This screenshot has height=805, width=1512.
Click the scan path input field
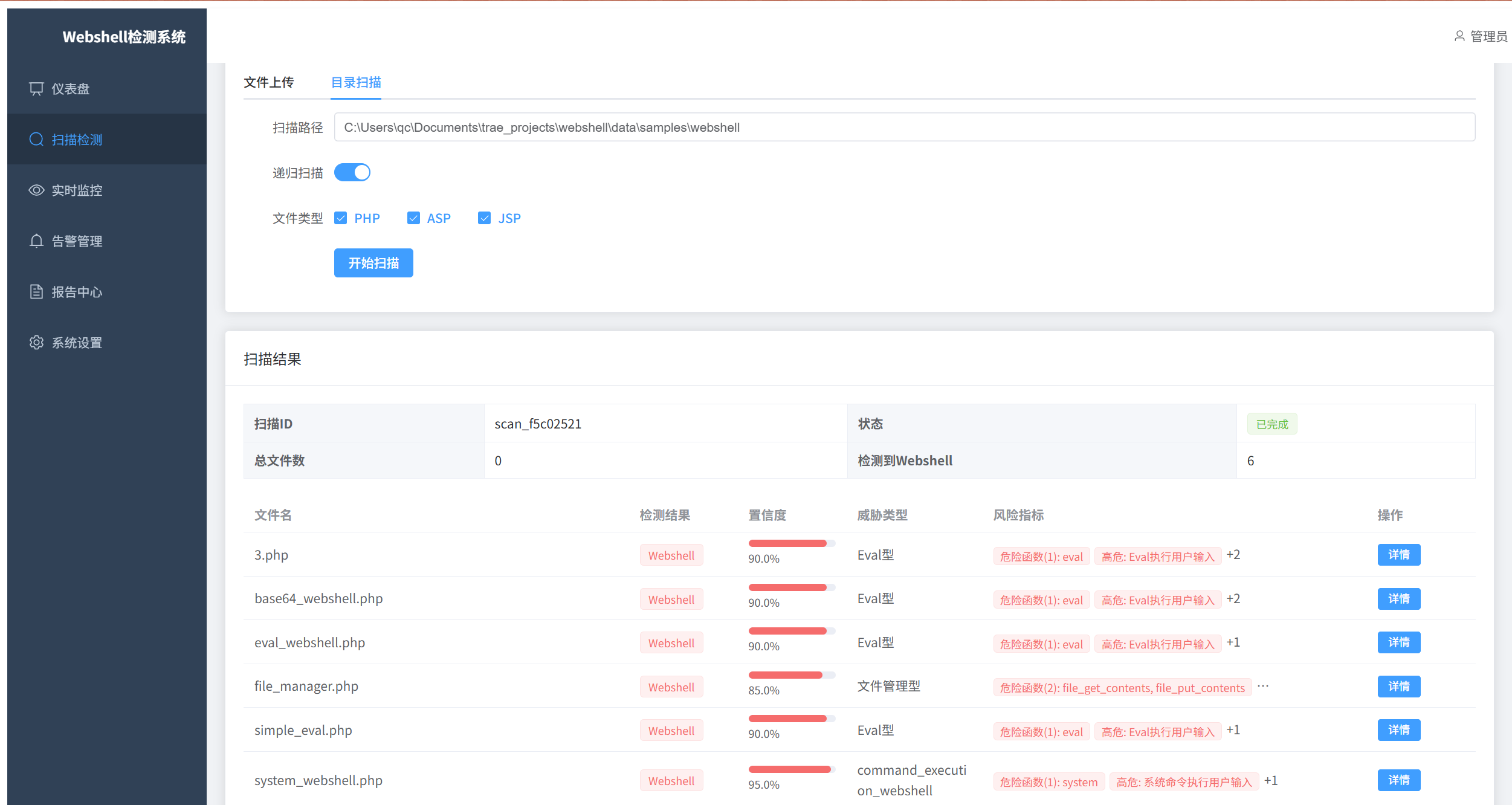click(903, 128)
